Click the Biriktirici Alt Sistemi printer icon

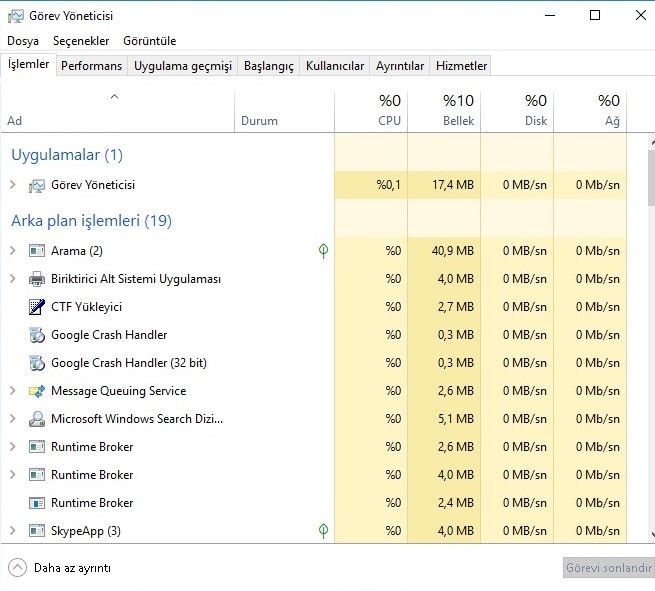click(37, 279)
